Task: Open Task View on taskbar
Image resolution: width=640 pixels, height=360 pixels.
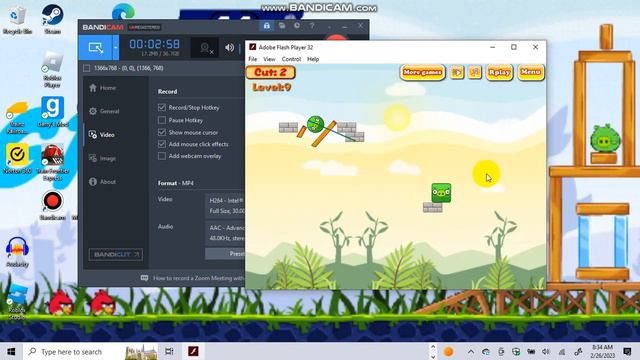Action: point(169,351)
